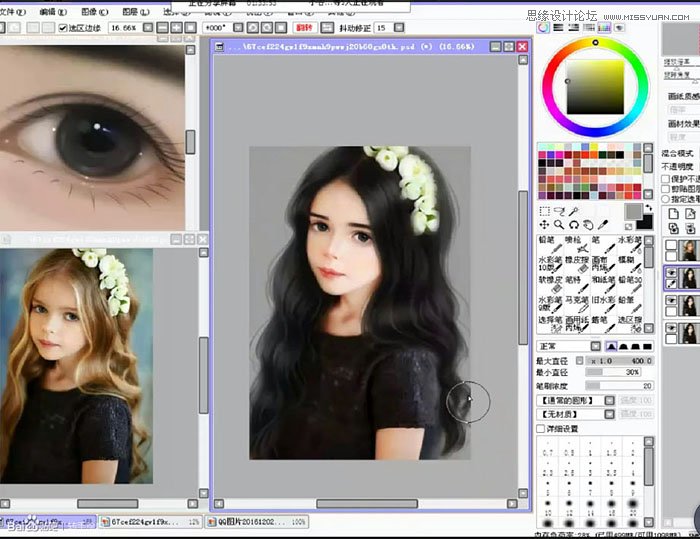The height and width of the screenshot is (539, 700).
Task: Choose the 选择笔 selection pen
Action: pos(550,324)
